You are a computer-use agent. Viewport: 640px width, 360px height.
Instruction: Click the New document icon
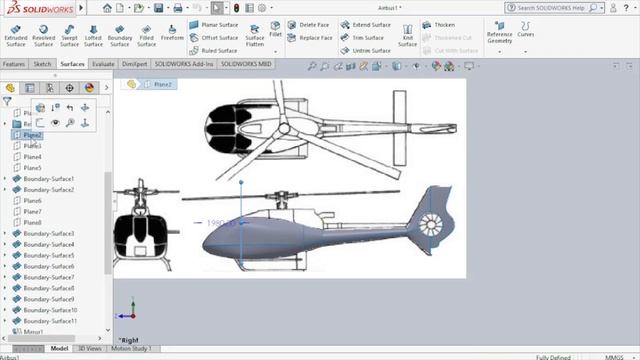120,8
